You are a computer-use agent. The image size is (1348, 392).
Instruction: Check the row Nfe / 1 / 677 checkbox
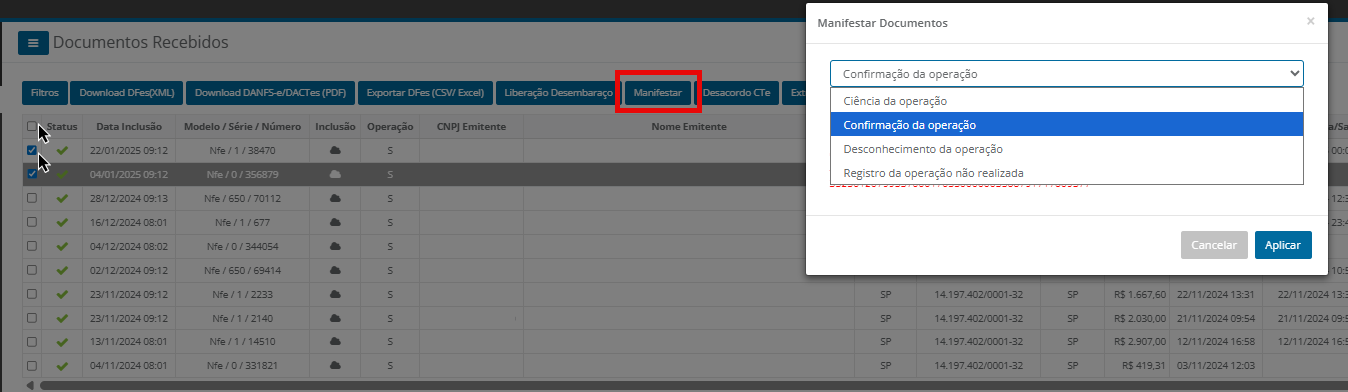pos(32,222)
